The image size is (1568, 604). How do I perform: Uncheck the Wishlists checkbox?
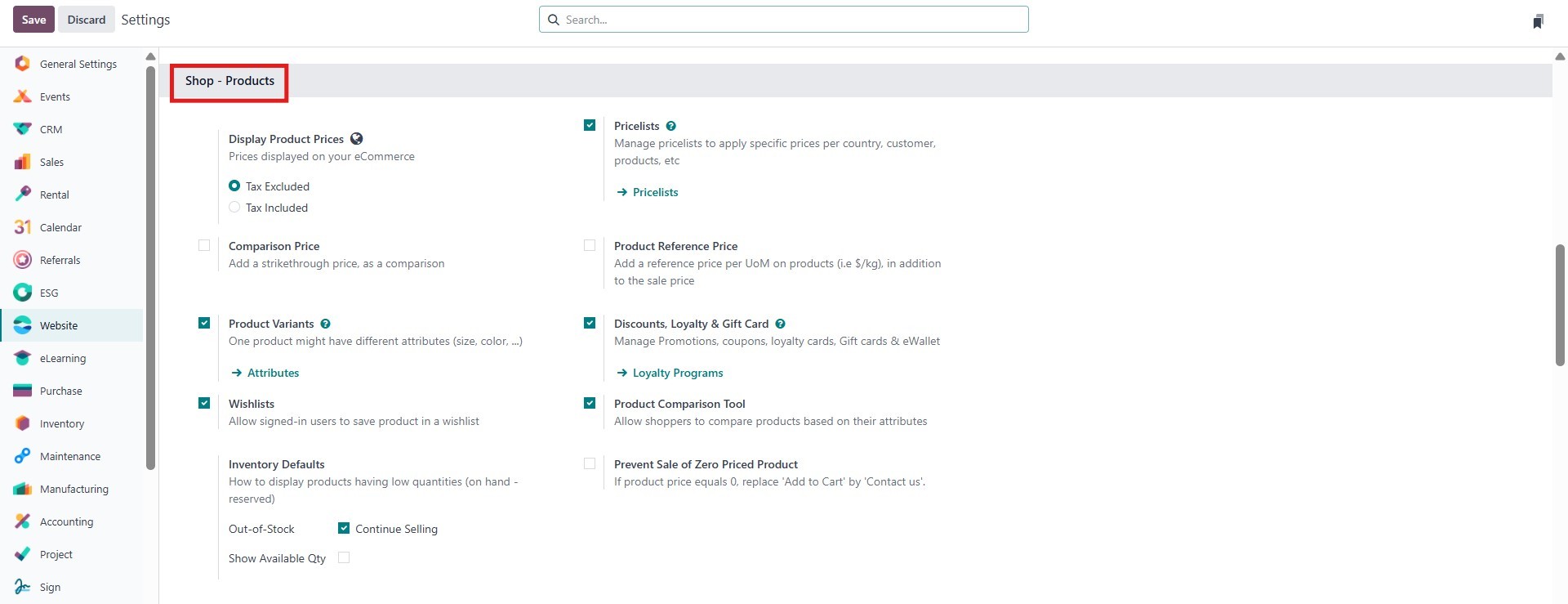(x=204, y=403)
